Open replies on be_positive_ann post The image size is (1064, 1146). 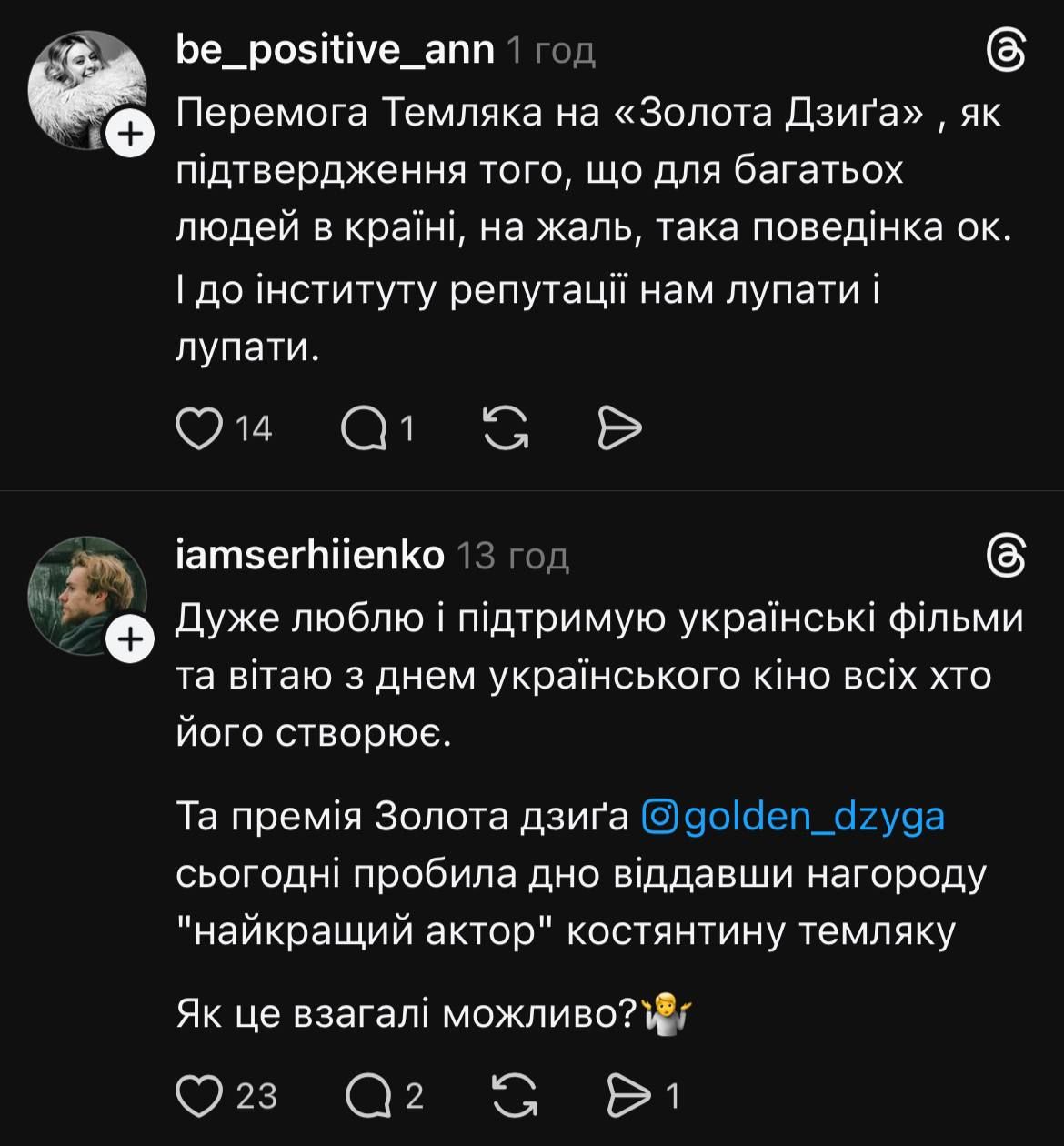pyautogui.click(x=364, y=427)
